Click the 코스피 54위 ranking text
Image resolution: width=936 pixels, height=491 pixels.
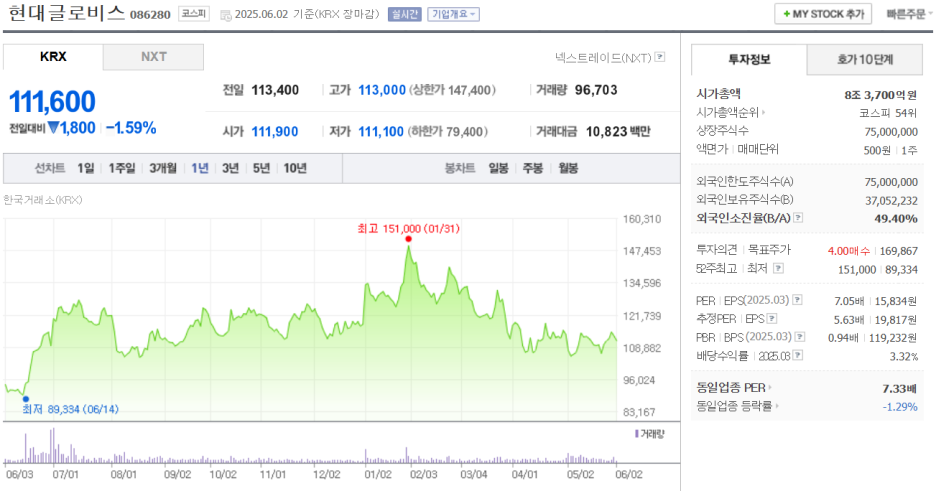click(x=888, y=113)
